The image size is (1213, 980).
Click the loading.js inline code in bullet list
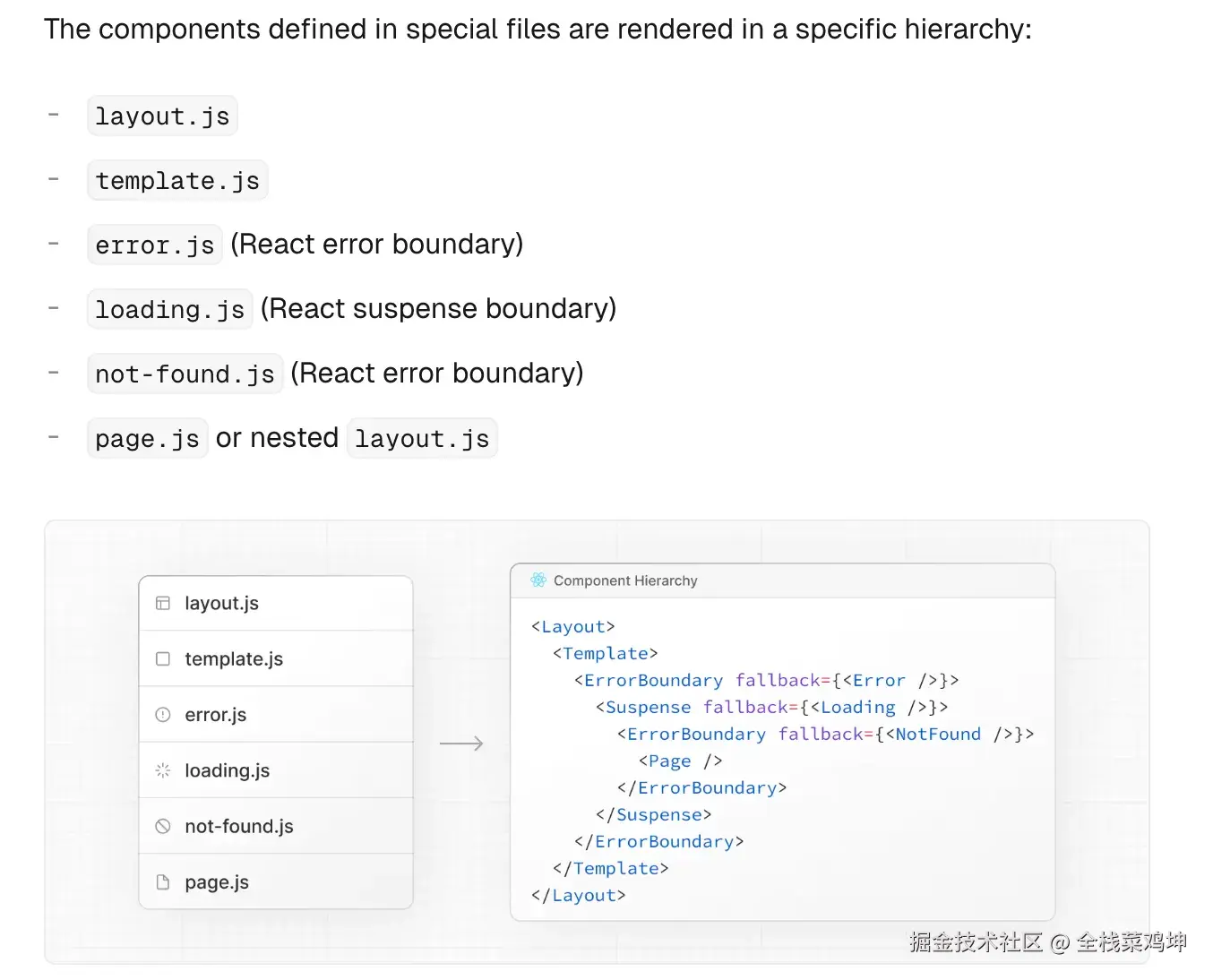170,310
